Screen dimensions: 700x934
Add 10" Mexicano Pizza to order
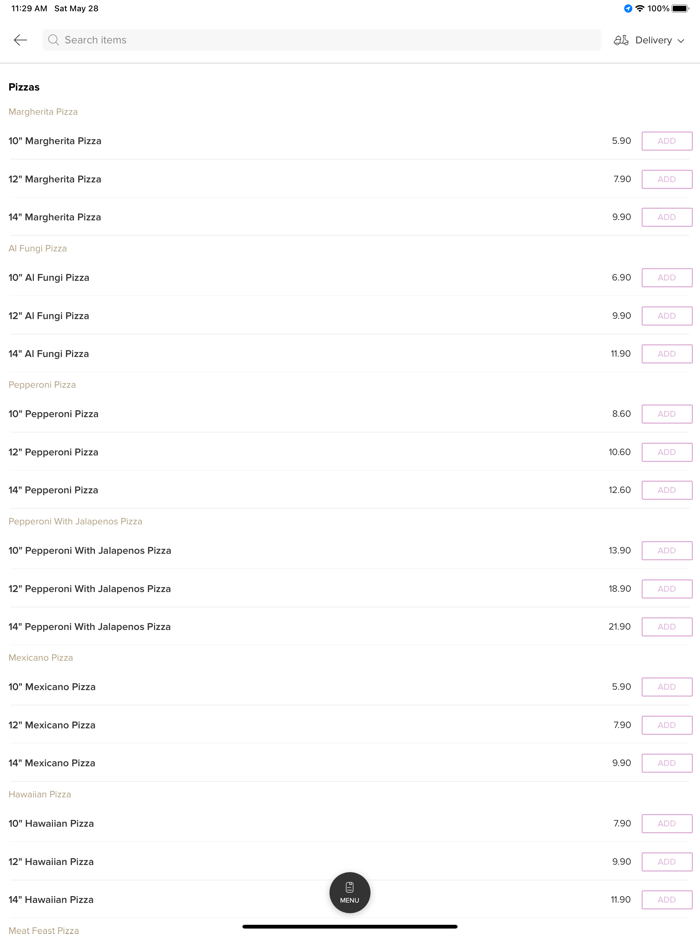tap(667, 687)
